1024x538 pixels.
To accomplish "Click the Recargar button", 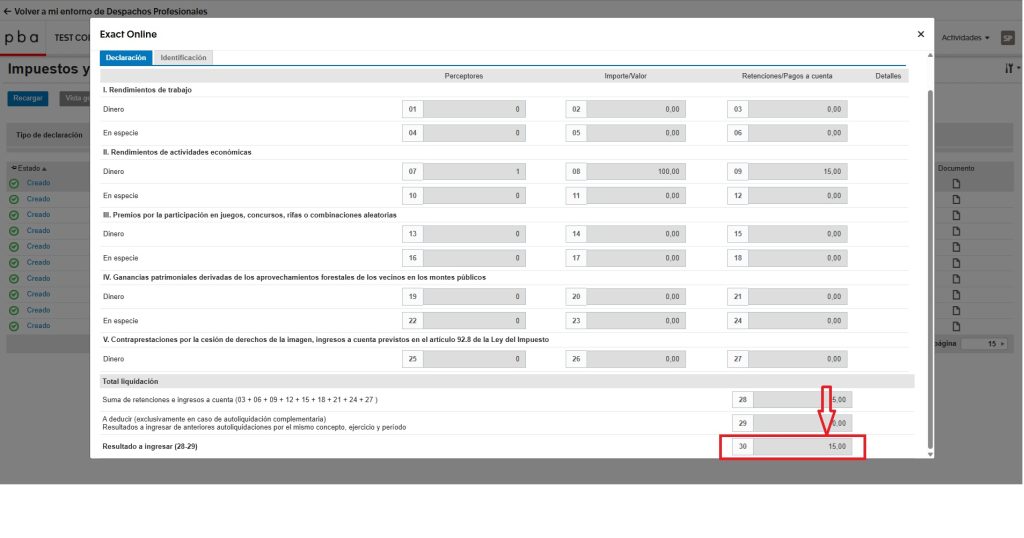I will [28, 99].
